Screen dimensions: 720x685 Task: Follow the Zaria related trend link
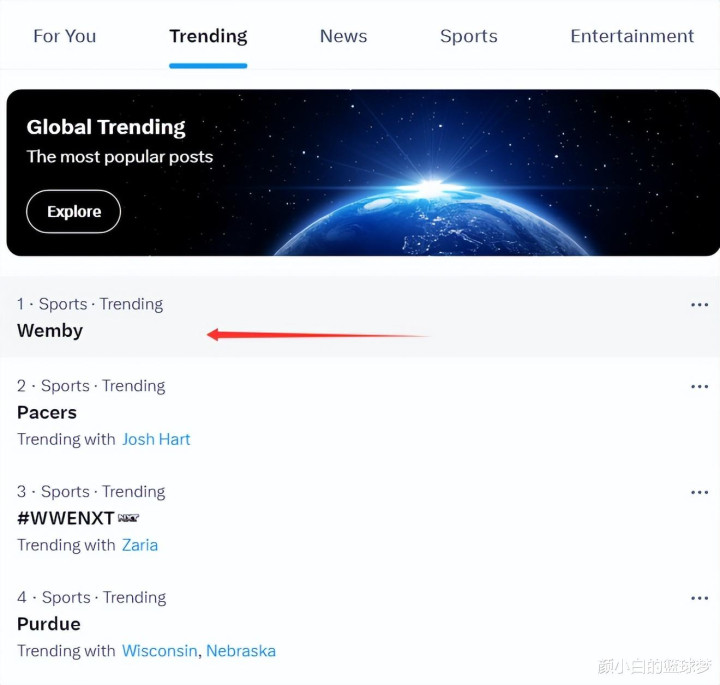[140, 545]
